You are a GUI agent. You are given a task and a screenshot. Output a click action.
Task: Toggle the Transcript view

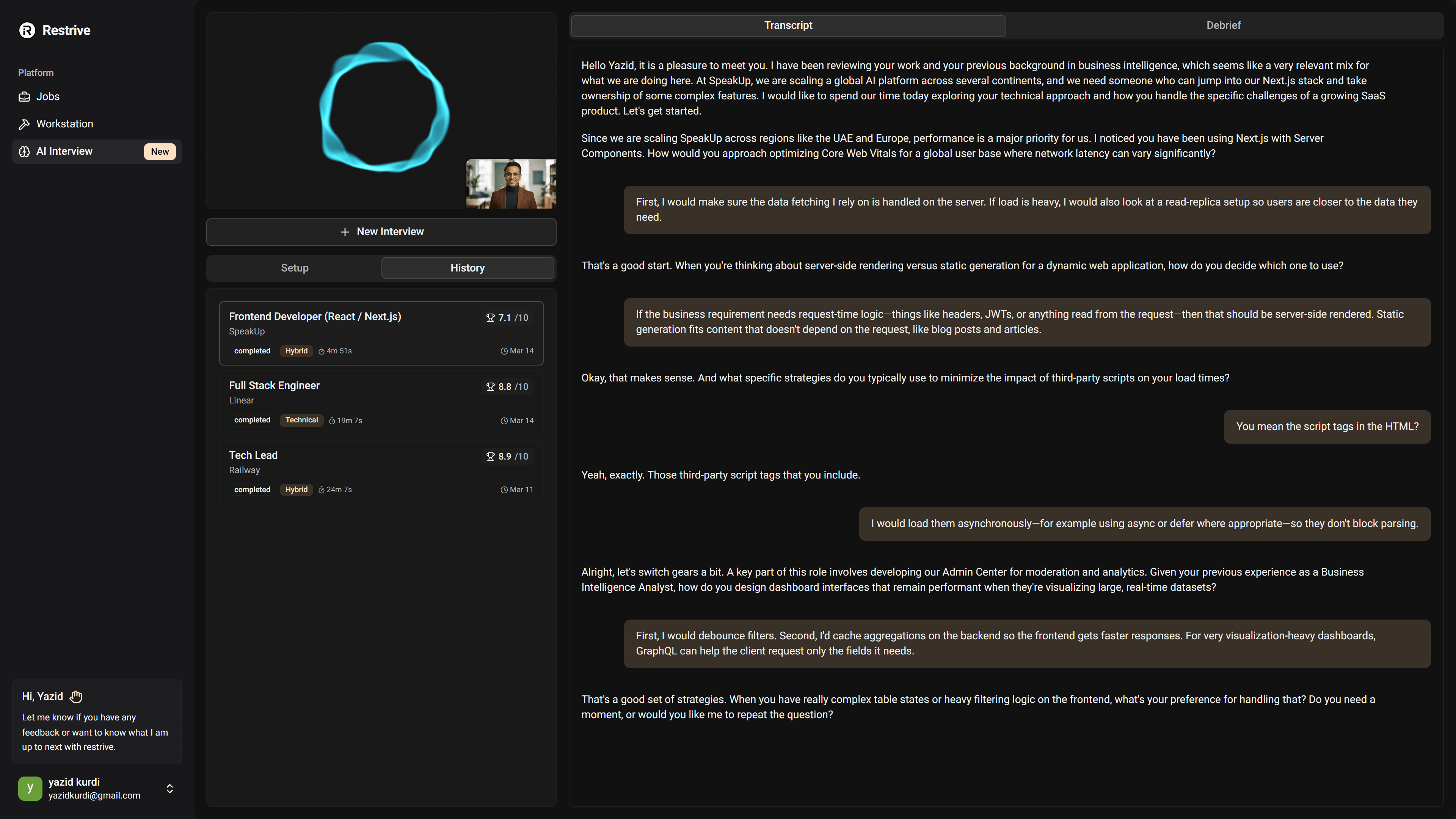[x=788, y=25]
